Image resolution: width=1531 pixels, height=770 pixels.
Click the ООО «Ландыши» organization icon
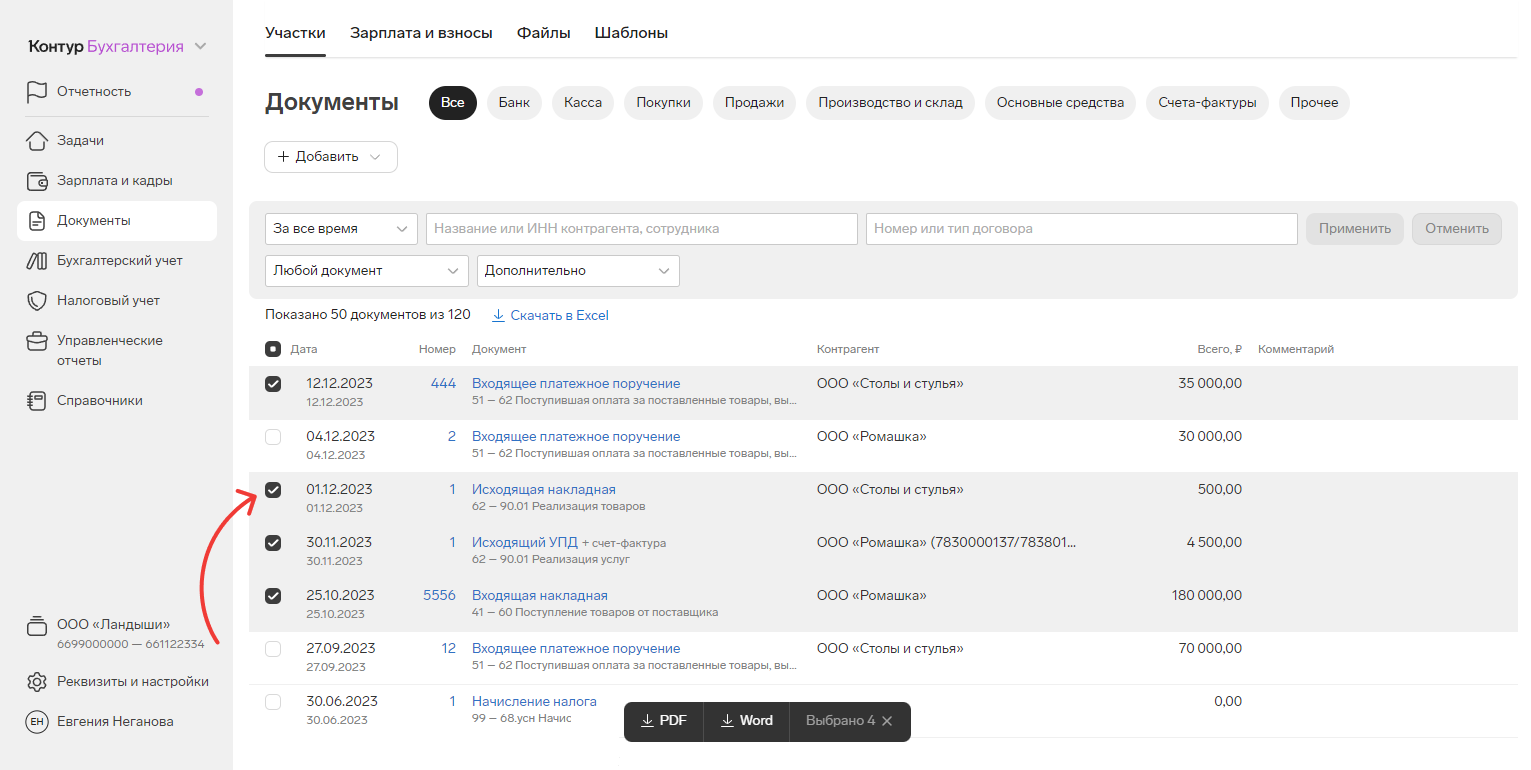point(37,627)
